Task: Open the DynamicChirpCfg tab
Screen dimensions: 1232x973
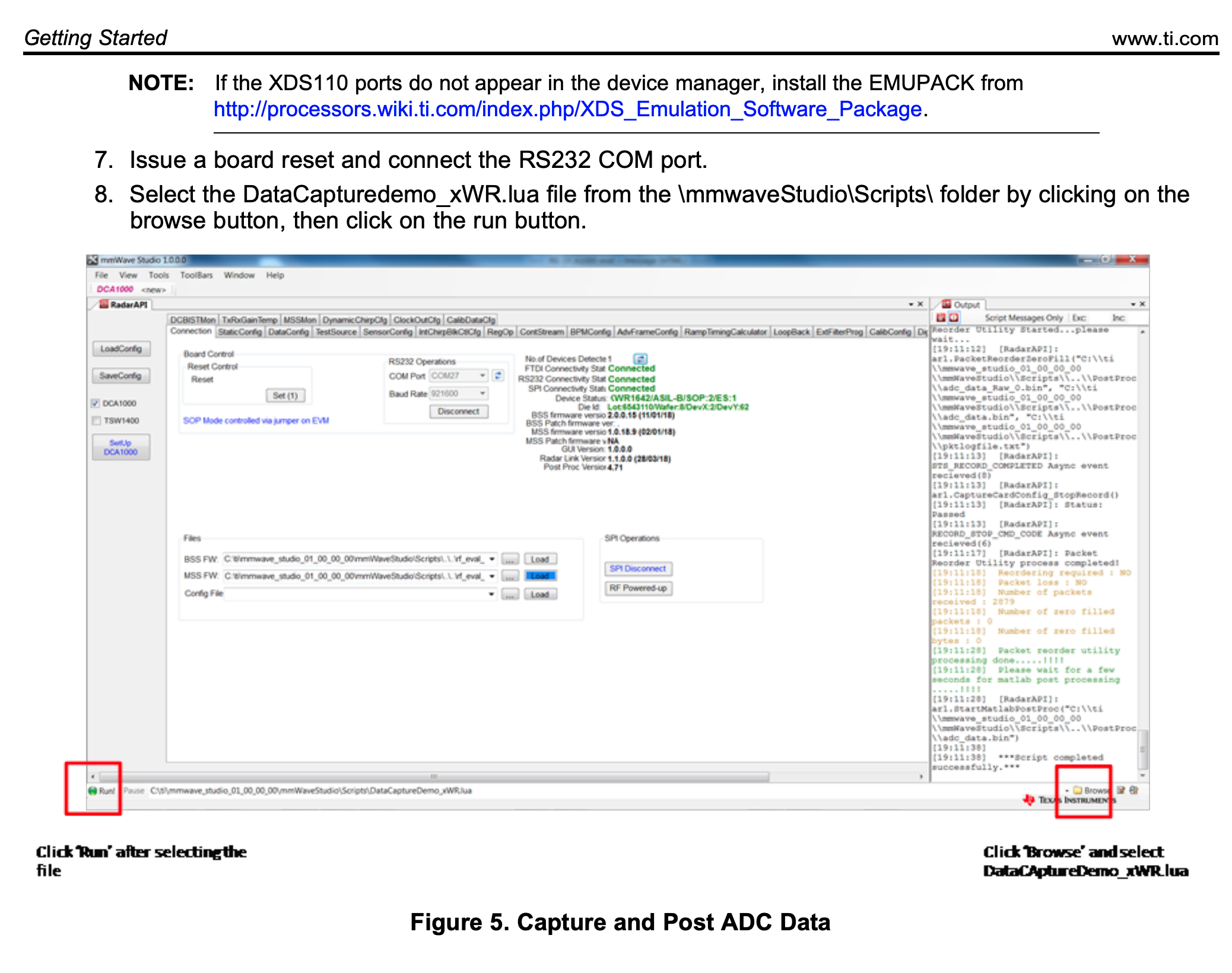Action: (x=355, y=320)
